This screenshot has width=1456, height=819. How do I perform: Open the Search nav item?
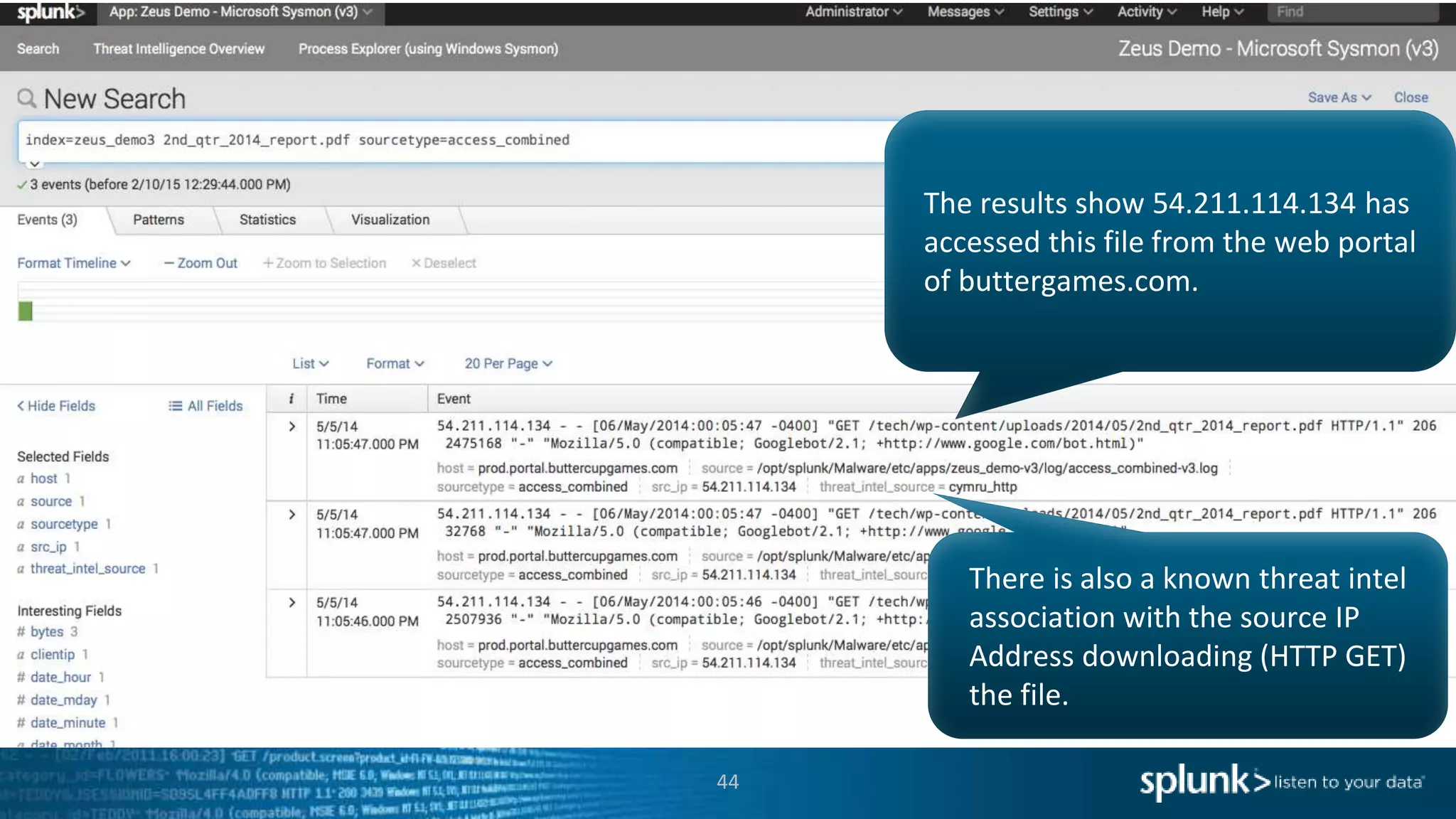point(38,49)
